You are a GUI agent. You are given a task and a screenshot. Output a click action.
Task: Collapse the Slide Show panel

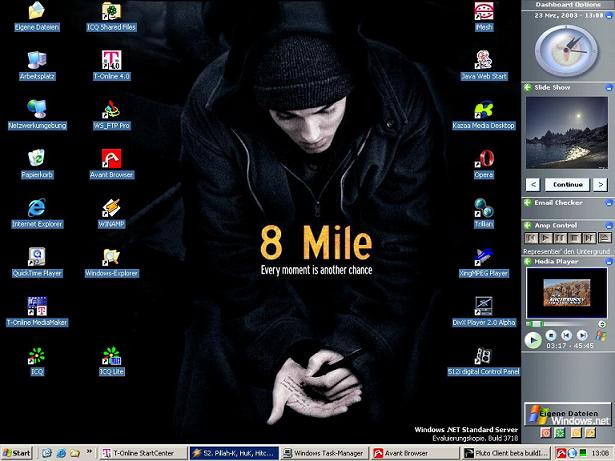[x=609, y=88]
